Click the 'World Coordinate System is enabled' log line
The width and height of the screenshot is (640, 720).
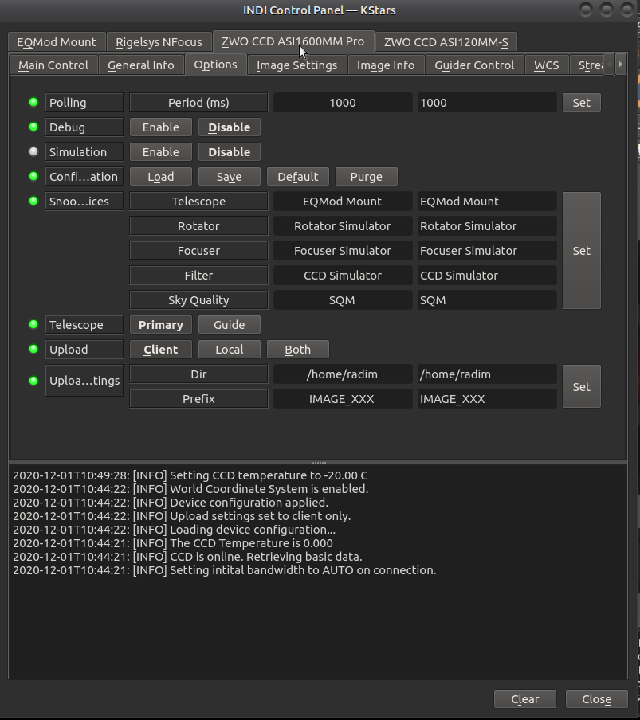pos(191,489)
